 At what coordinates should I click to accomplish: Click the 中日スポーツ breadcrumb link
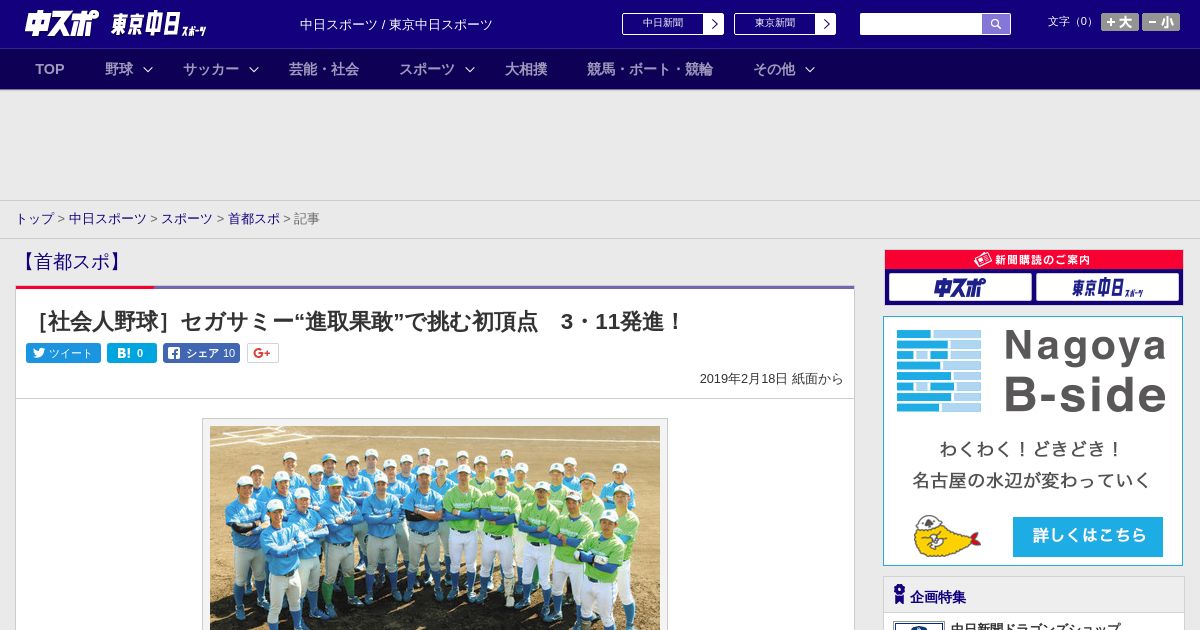(x=108, y=218)
